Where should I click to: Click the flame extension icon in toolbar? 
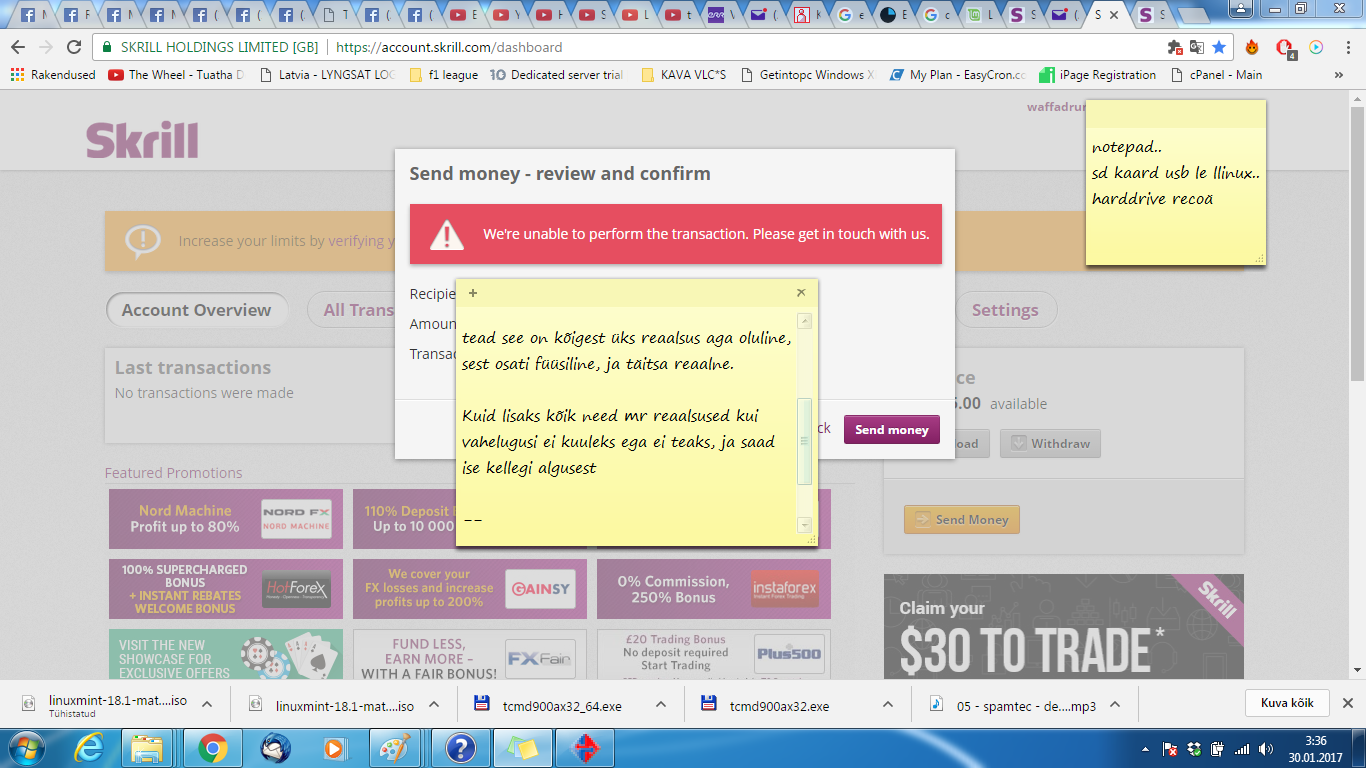coord(1252,47)
